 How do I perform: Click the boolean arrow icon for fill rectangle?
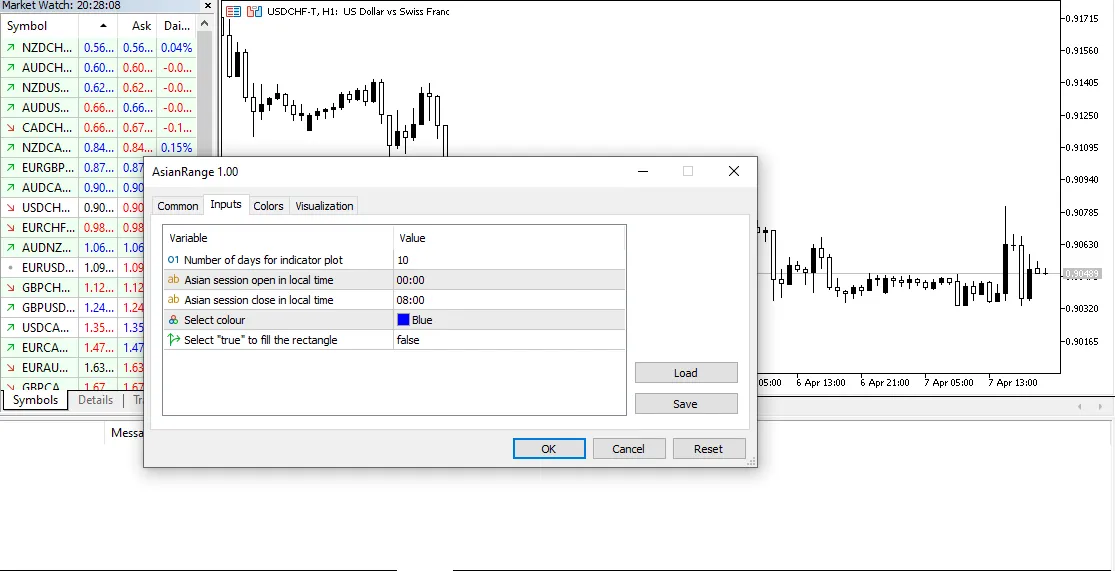pos(174,340)
